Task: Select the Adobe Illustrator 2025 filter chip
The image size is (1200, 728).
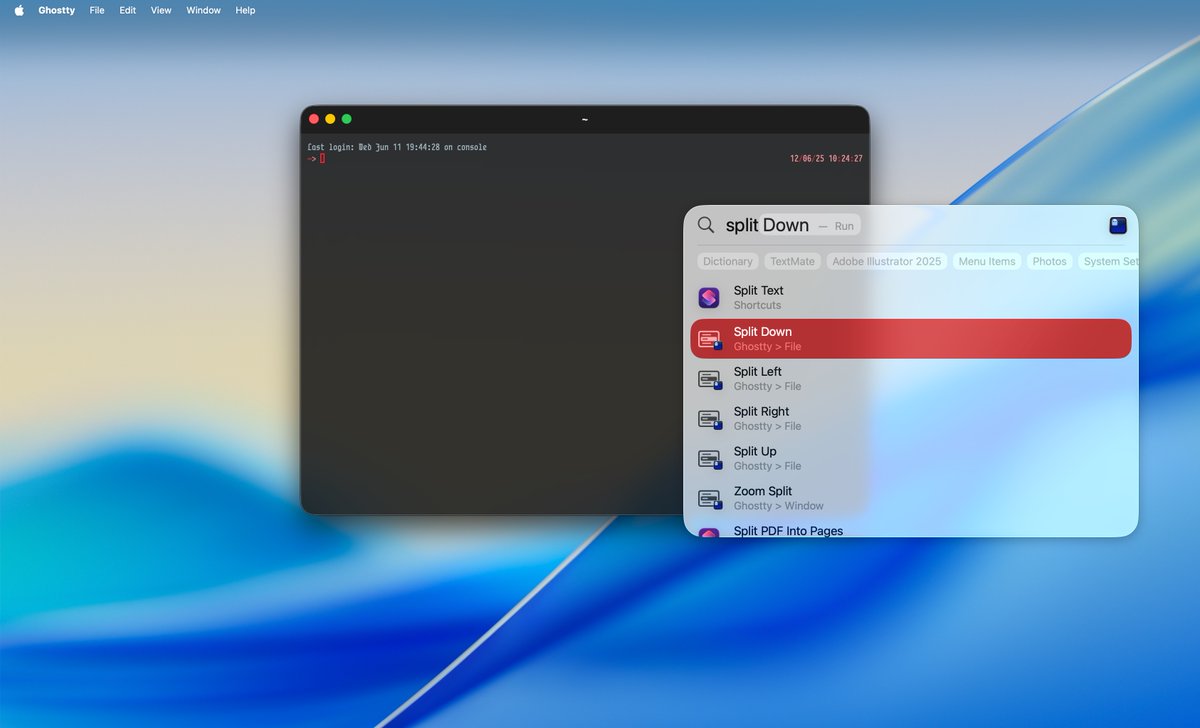Action: (887, 261)
